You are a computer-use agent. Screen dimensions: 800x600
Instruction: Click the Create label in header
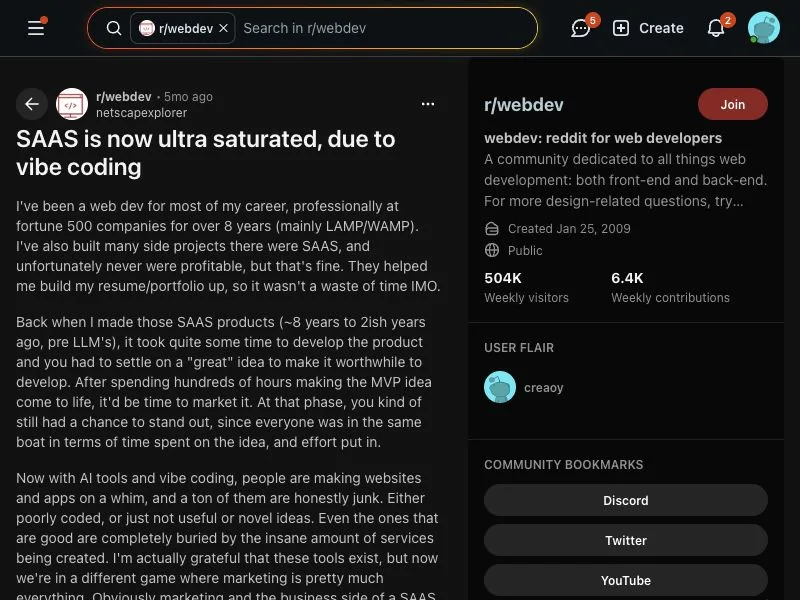coord(661,28)
